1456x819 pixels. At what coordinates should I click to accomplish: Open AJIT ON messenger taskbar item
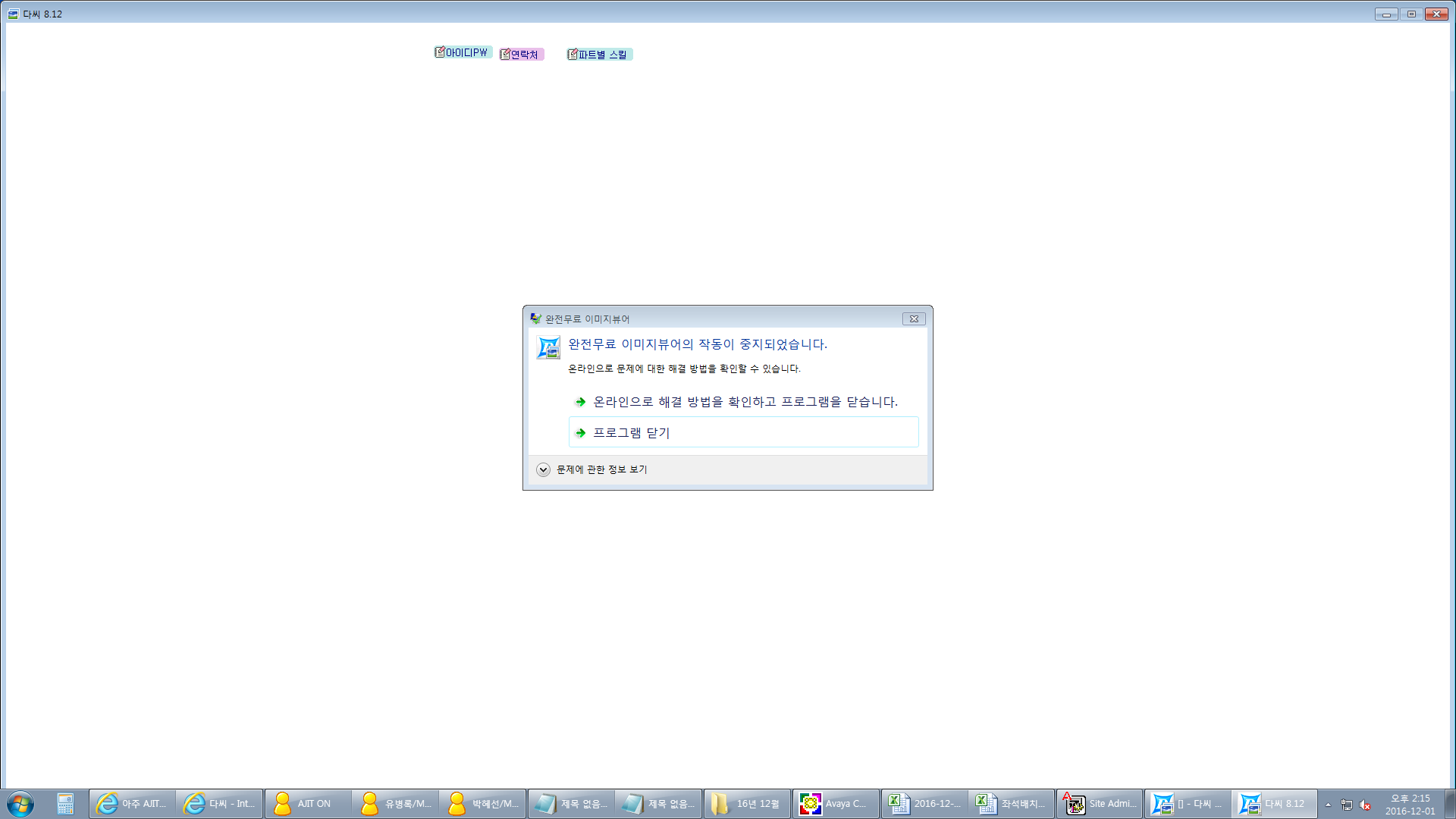pyautogui.click(x=307, y=804)
